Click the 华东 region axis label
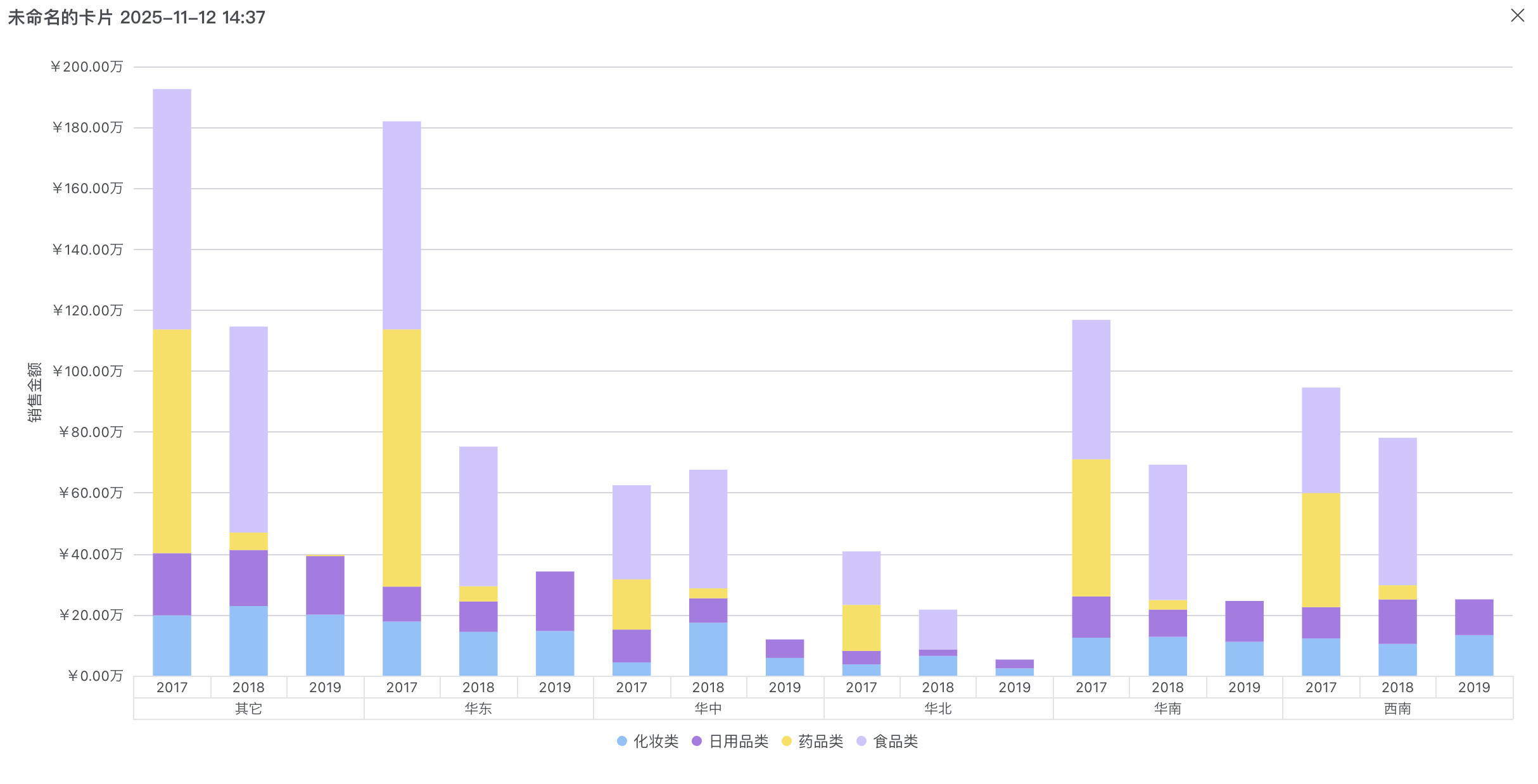 tap(478, 709)
